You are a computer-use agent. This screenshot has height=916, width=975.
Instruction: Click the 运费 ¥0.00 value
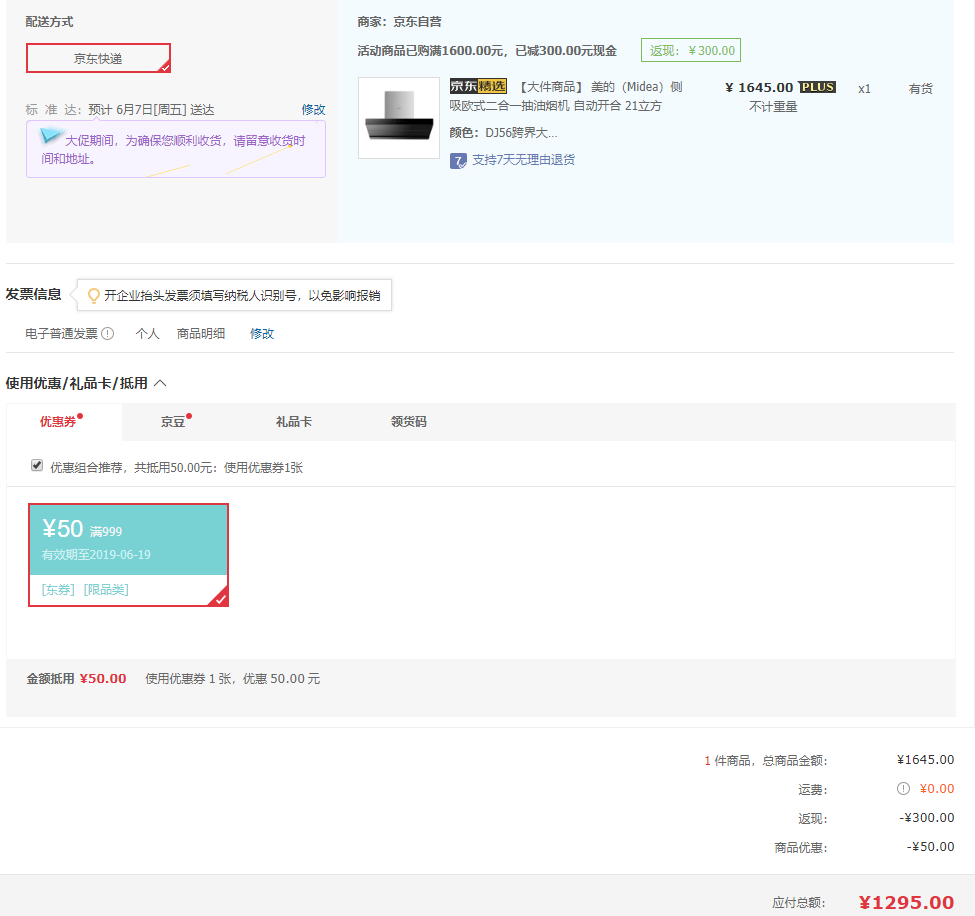click(937, 789)
